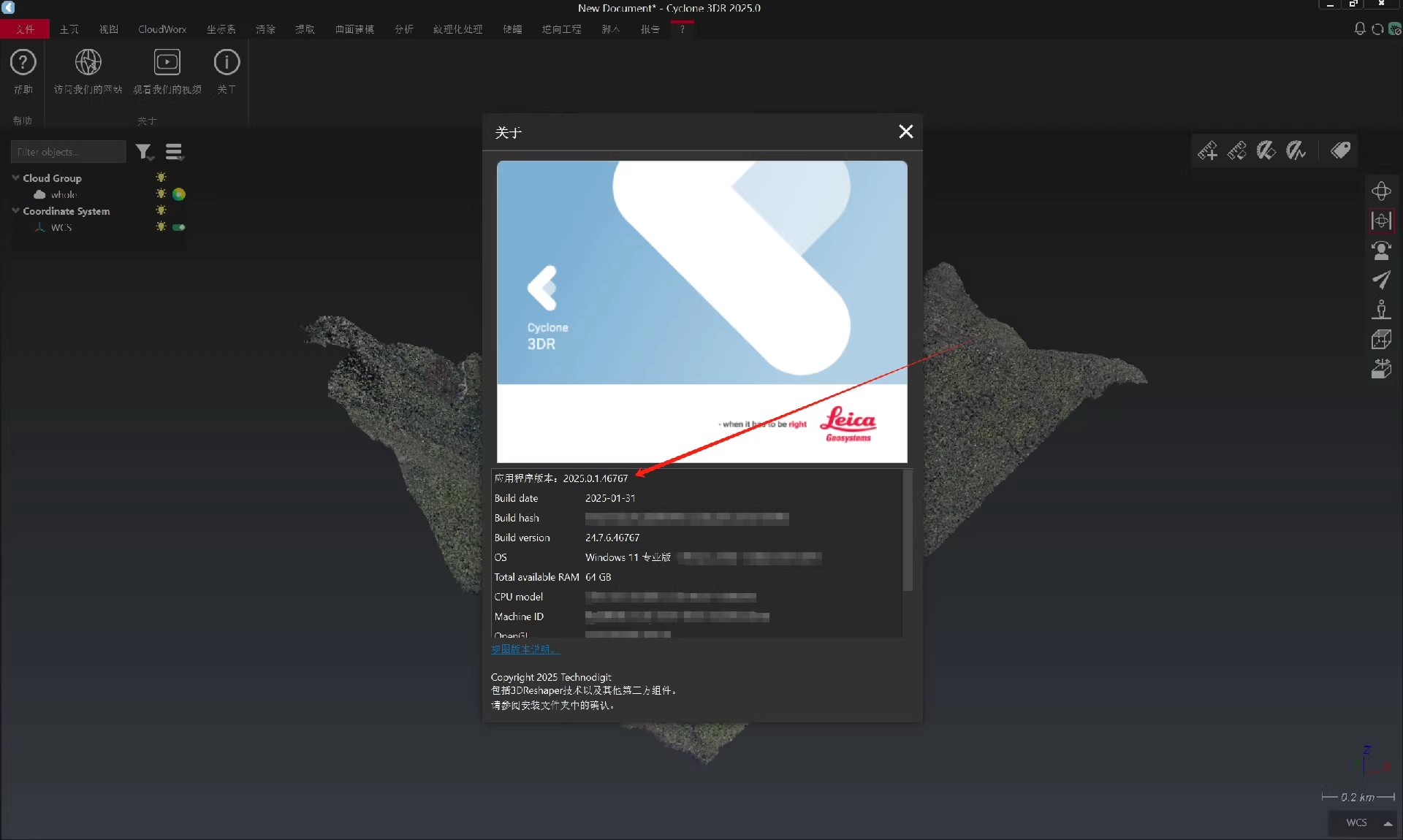
Task: Click the Filter objects search field
Action: point(69,152)
